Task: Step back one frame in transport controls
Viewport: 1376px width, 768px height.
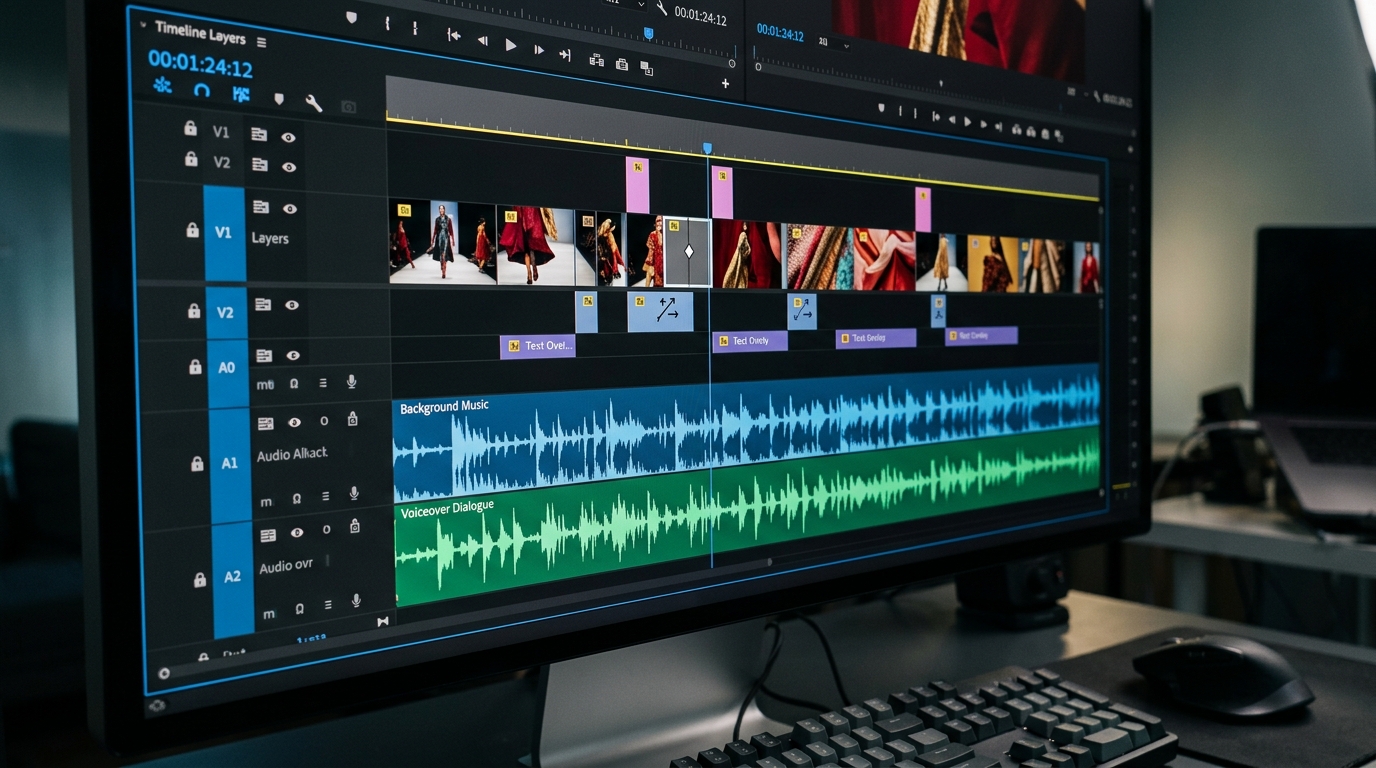Action: point(483,41)
